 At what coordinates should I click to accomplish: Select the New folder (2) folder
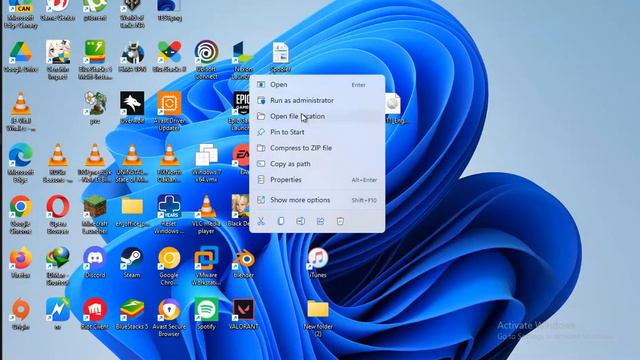click(318, 317)
